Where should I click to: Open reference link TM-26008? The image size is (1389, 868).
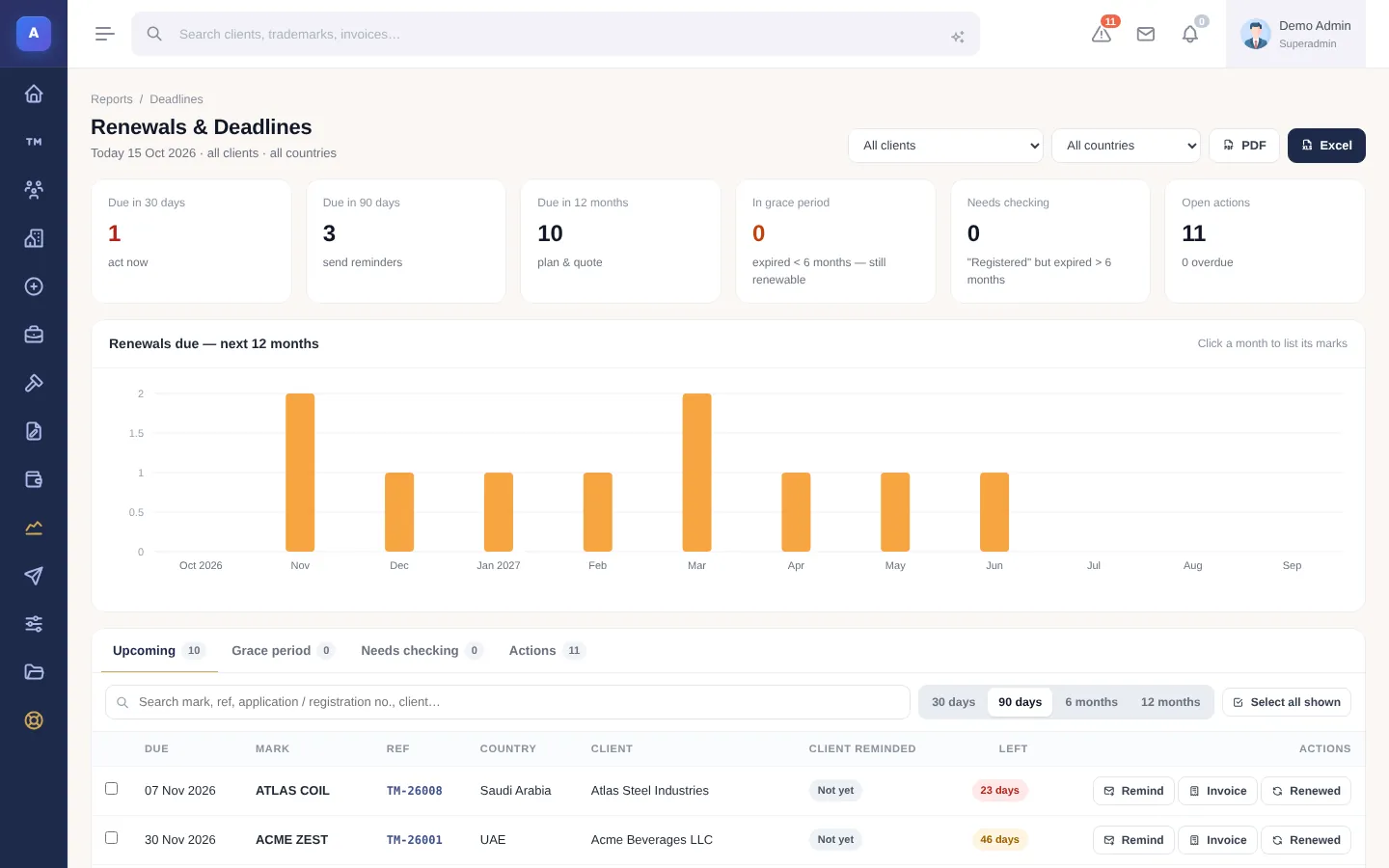[414, 791]
